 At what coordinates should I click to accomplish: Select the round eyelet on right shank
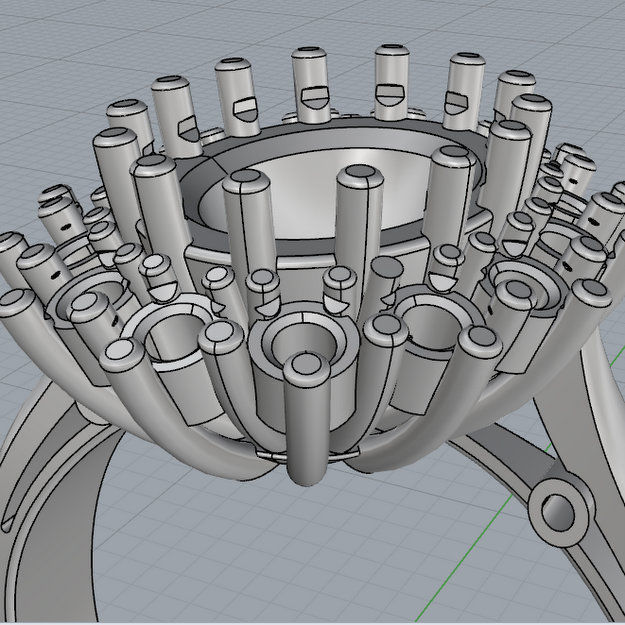[558, 513]
